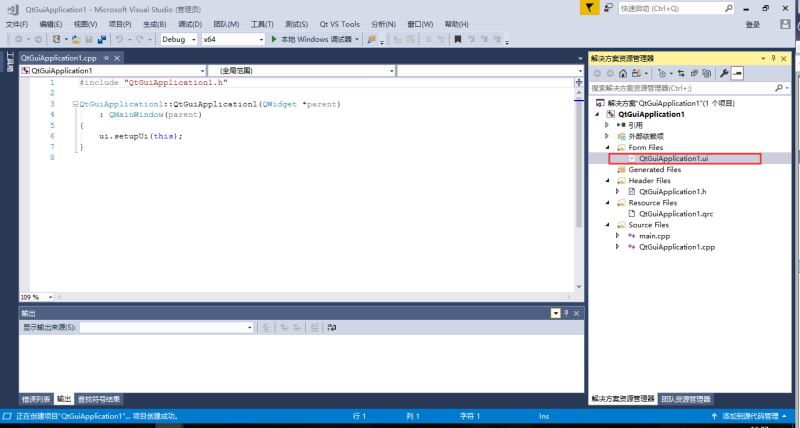Viewport: 800px width, 428px height.
Task: Click the green start debugging arrow
Action: (x=274, y=39)
